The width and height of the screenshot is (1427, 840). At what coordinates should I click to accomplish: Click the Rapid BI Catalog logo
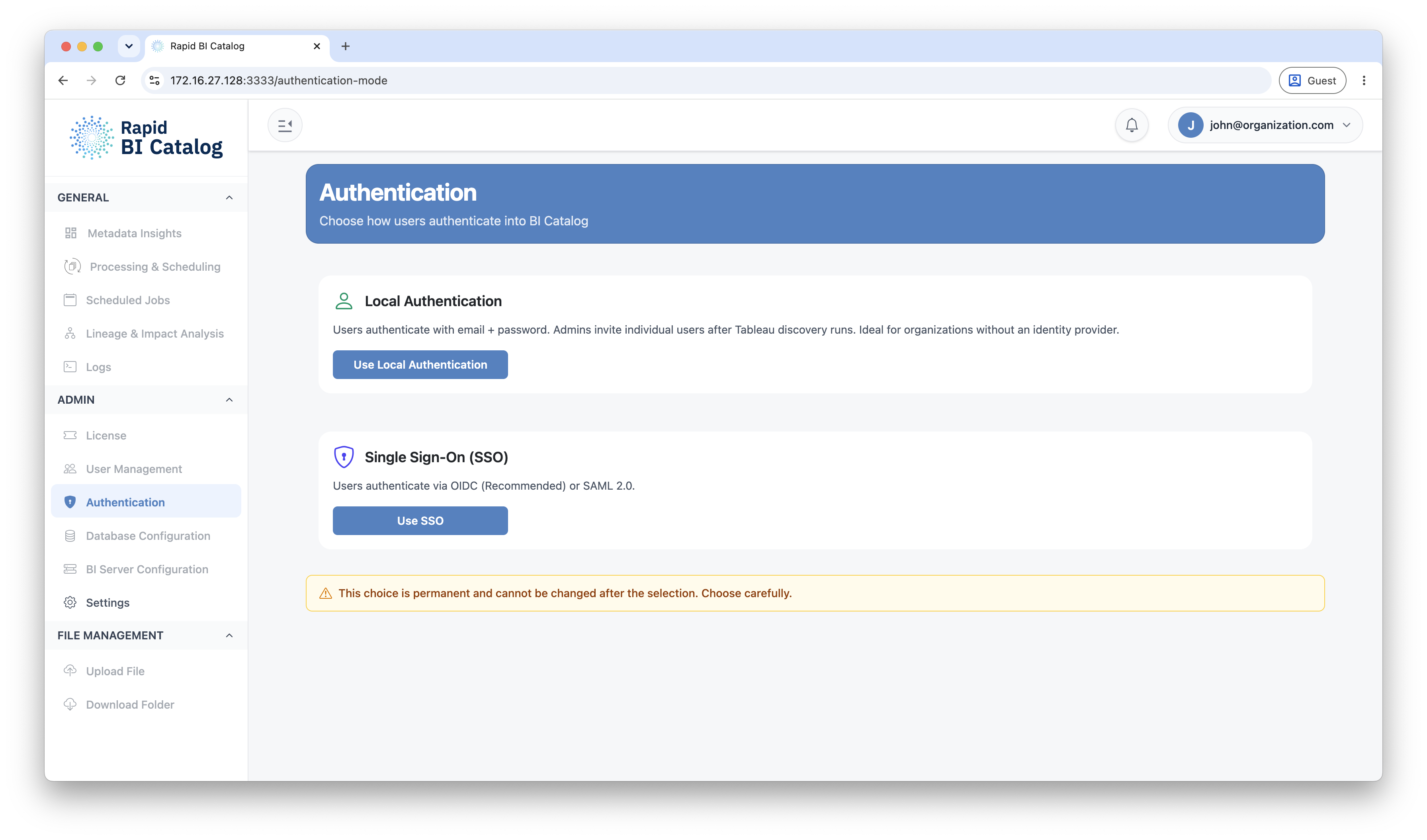coord(146,138)
